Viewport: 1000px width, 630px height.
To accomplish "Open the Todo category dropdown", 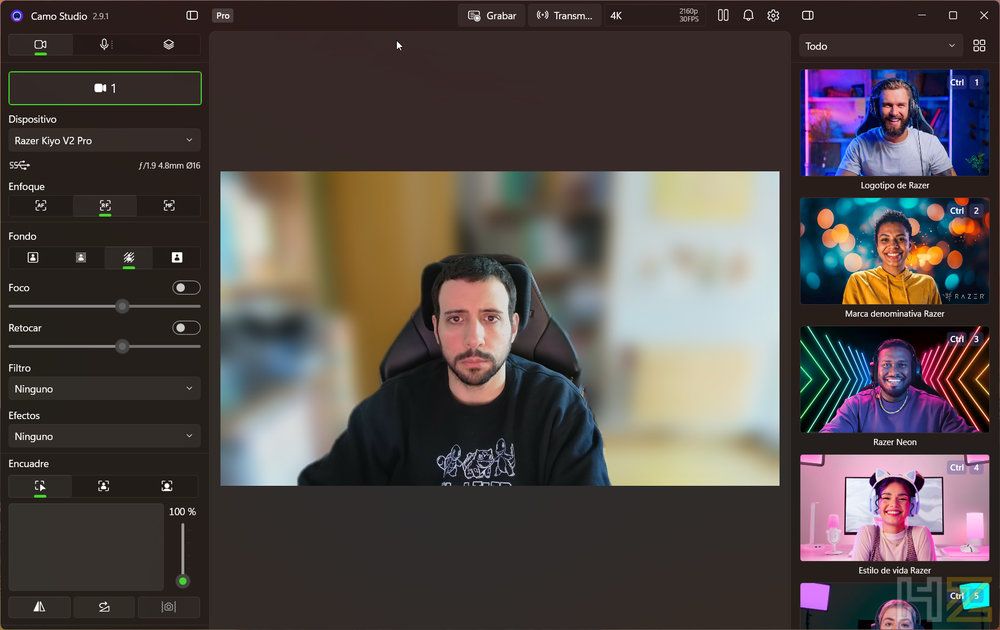I will [880, 46].
